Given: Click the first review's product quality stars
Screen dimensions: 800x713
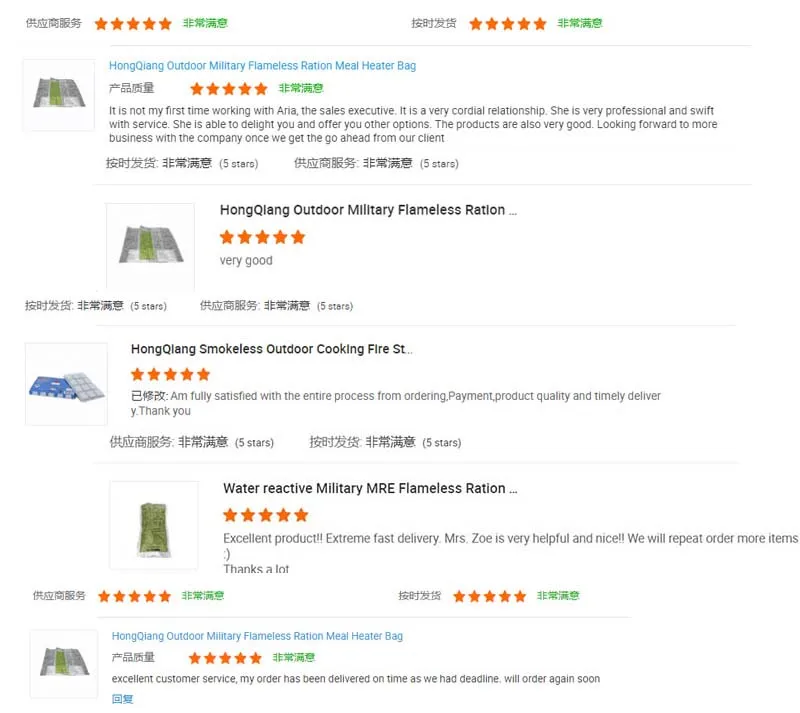Looking at the screenshot, I should [x=228, y=89].
